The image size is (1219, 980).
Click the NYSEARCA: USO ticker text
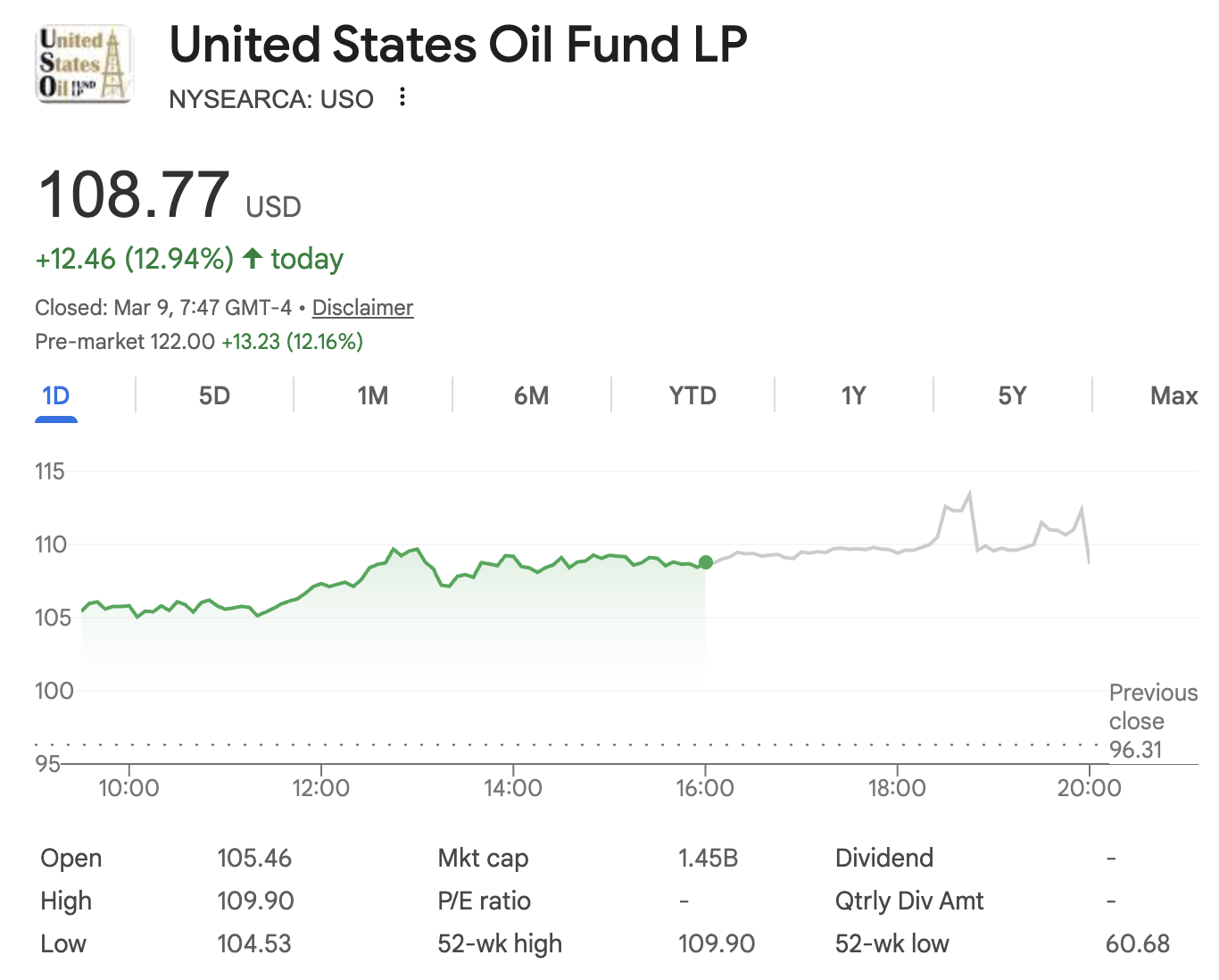click(x=271, y=99)
